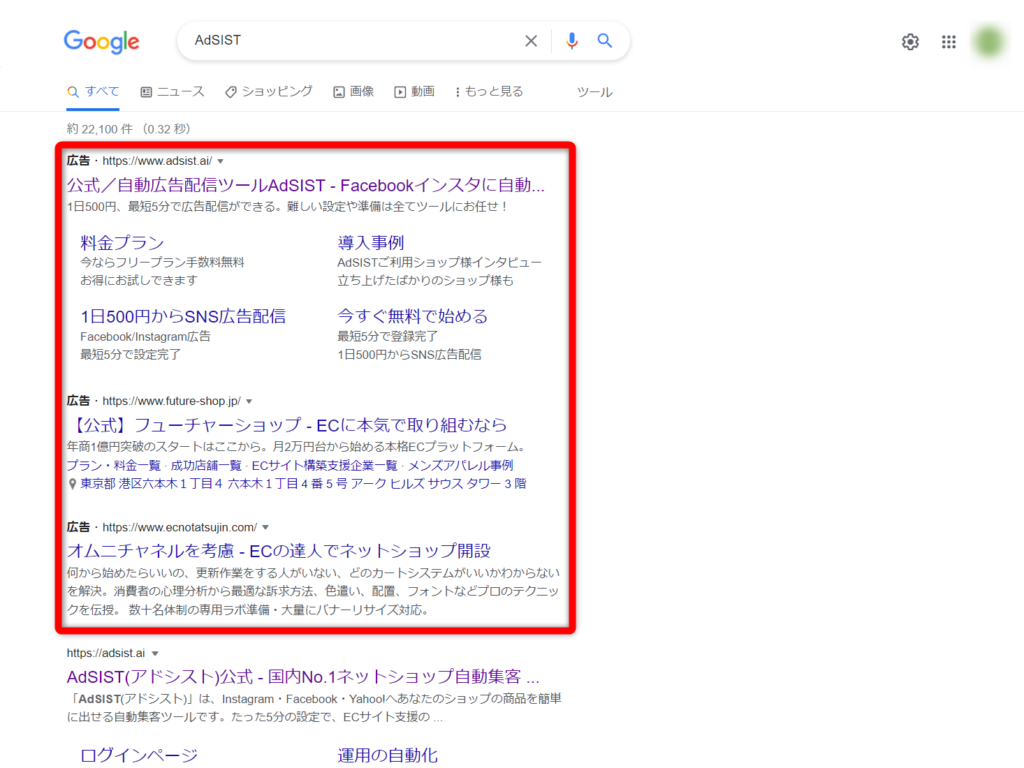Open the 今すぐ無料で始める sitelink
This screenshot has width=1024, height=768.
coord(413,317)
